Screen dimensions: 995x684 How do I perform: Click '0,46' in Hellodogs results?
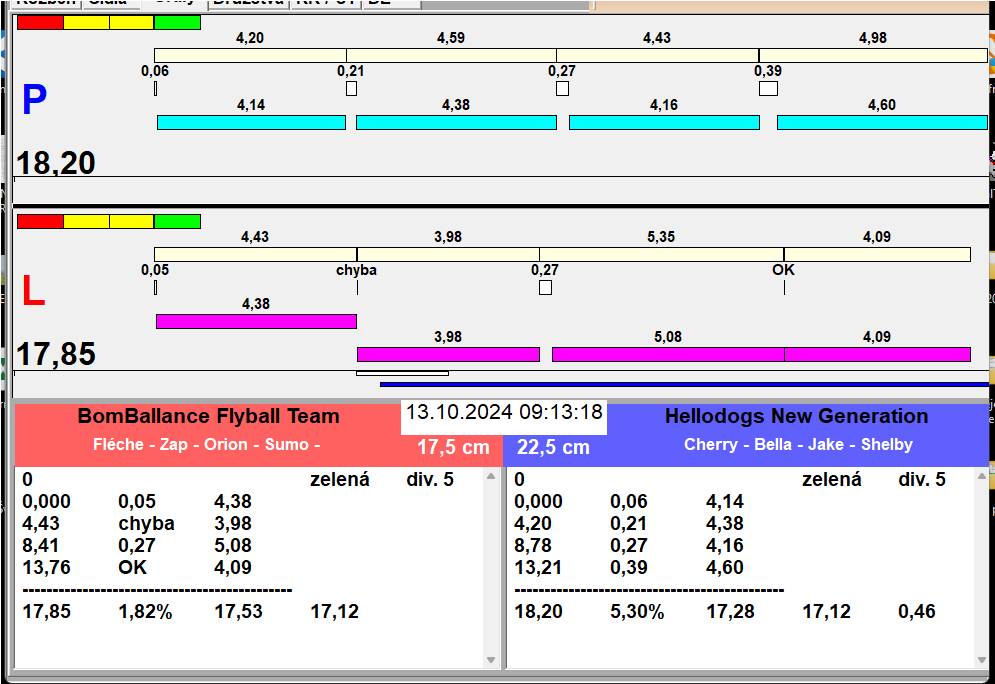pyautogui.click(x=916, y=612)
